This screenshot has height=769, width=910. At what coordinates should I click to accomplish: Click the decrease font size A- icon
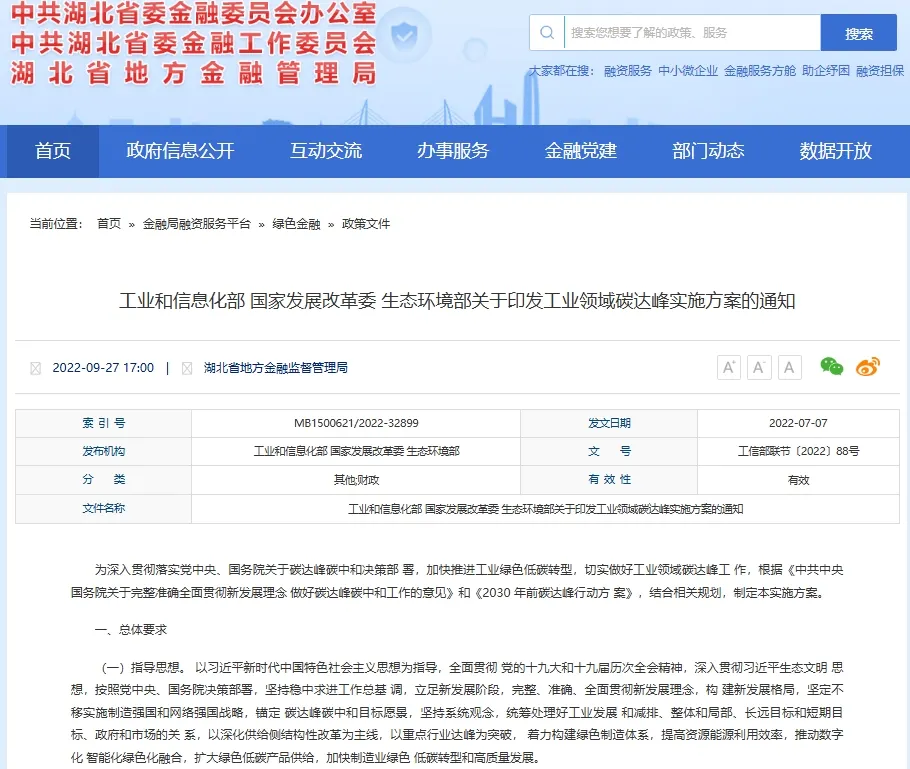(759, 367)
